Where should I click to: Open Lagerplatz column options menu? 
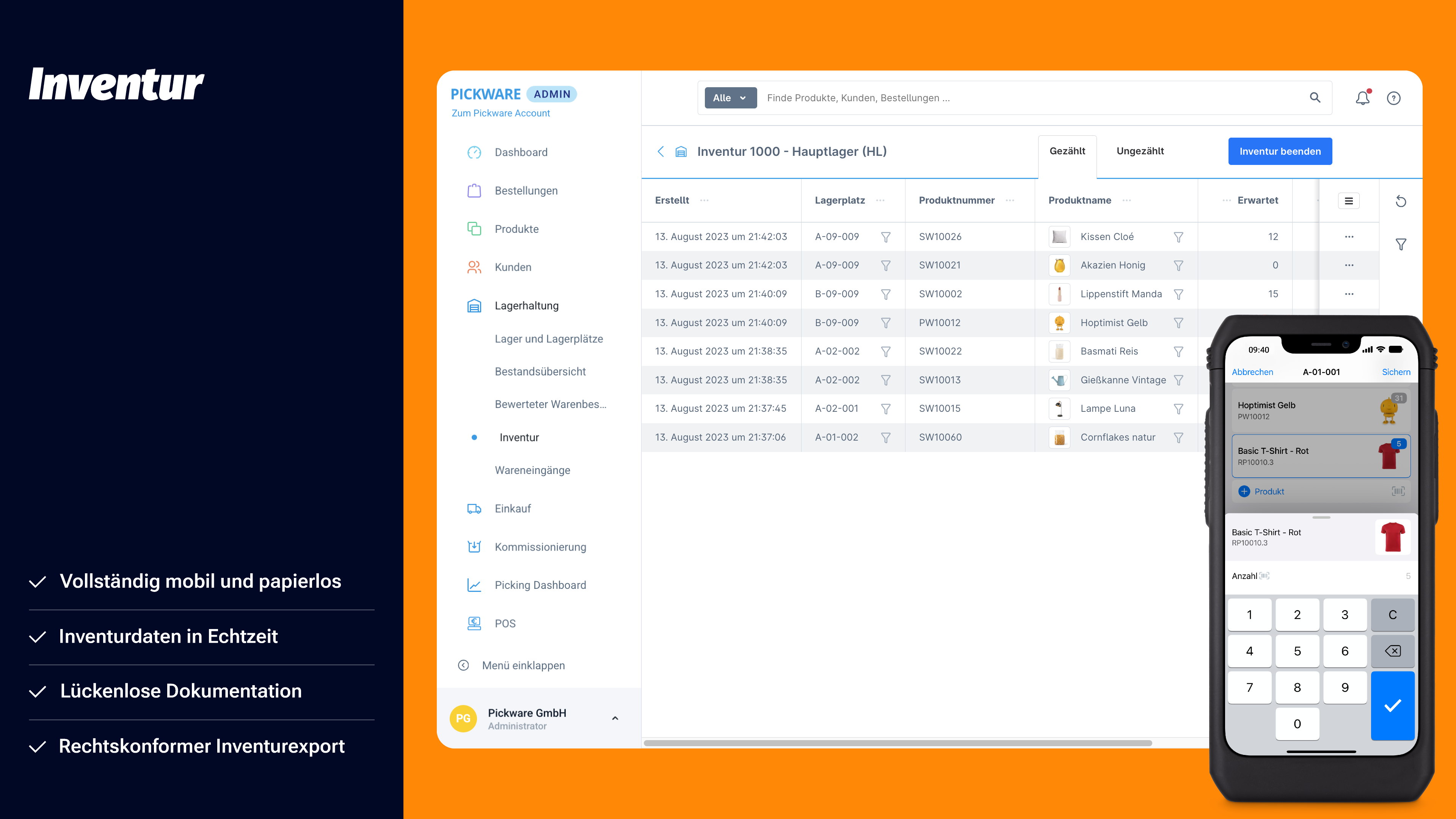(x=880, y=200)
